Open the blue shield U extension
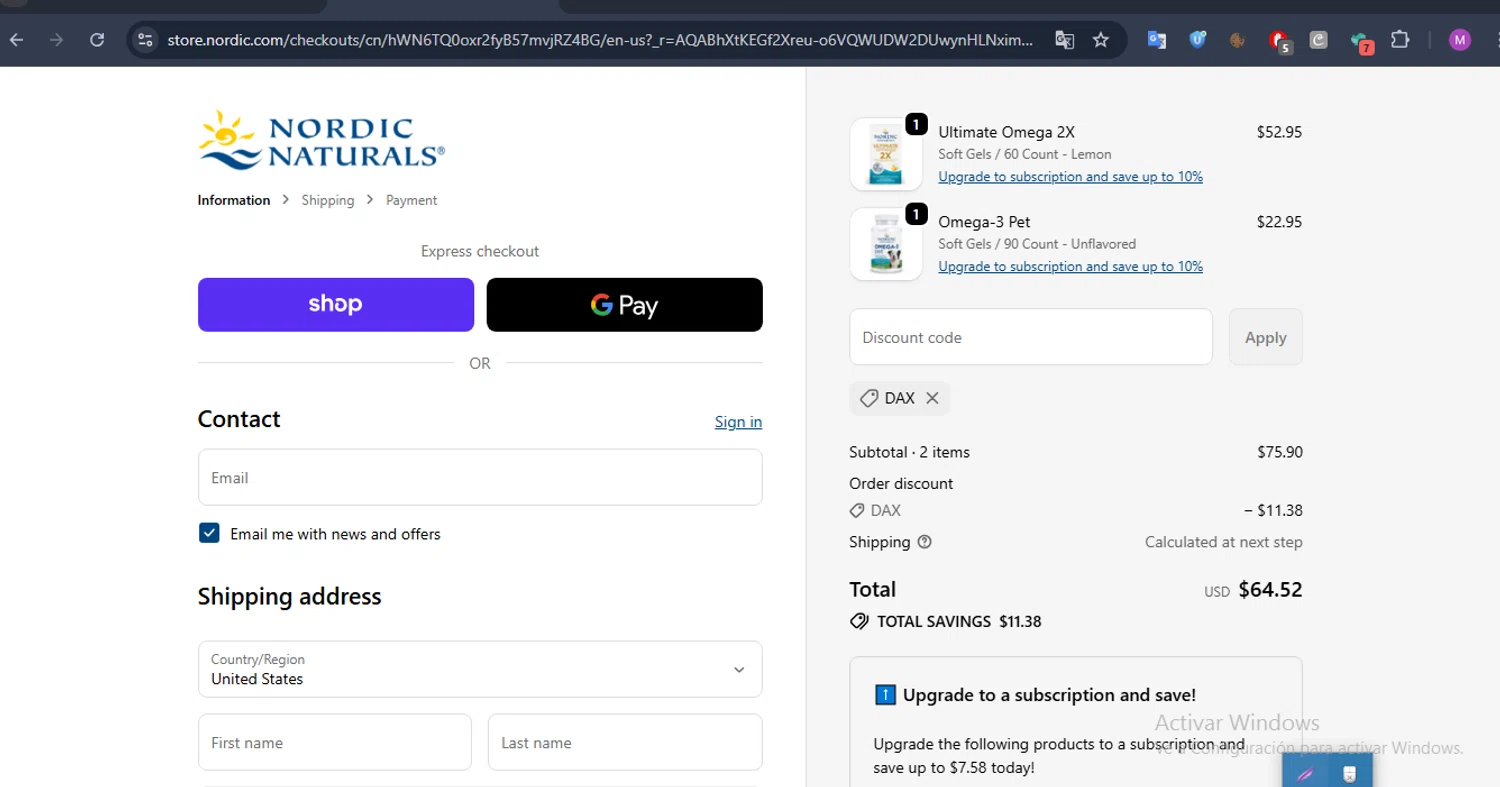The height and width of the screenshot is (787, 1500). [x=1198, y=40]
